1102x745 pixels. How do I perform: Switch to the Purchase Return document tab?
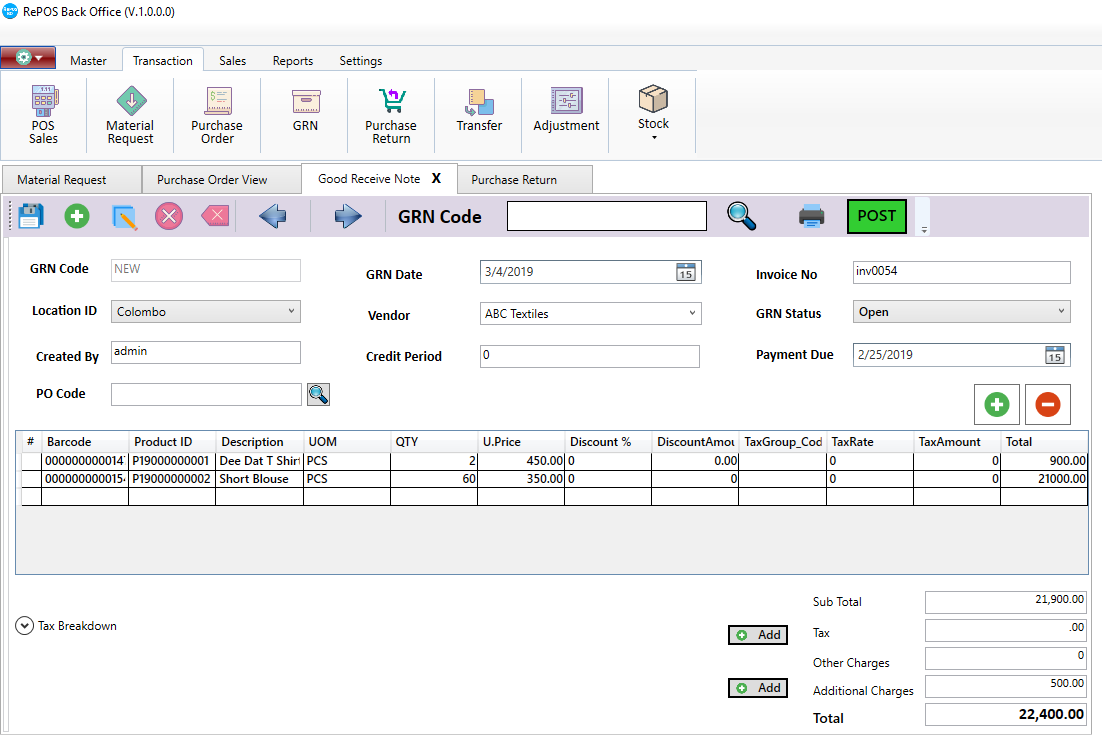click(x=524, y=179)
